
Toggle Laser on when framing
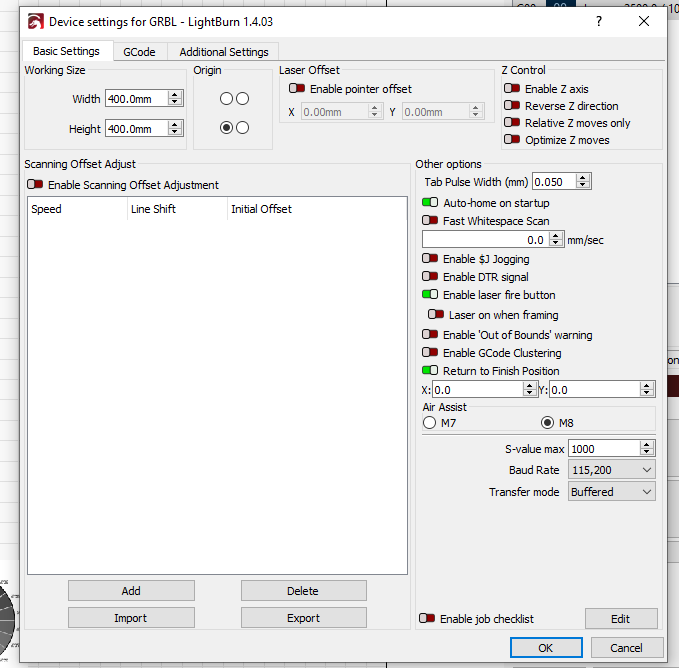point(436,314)
